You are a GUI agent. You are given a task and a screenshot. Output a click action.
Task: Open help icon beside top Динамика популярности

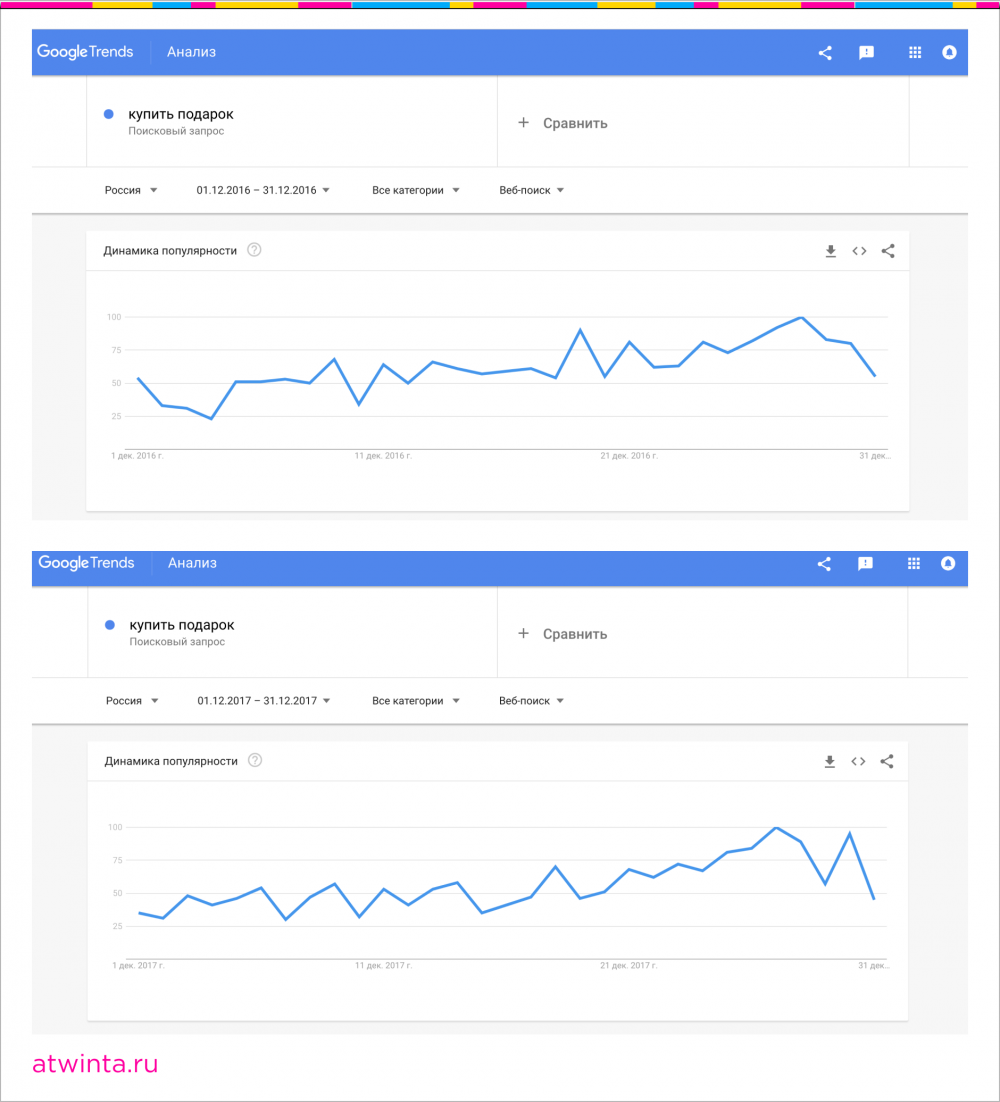[254, 250]
